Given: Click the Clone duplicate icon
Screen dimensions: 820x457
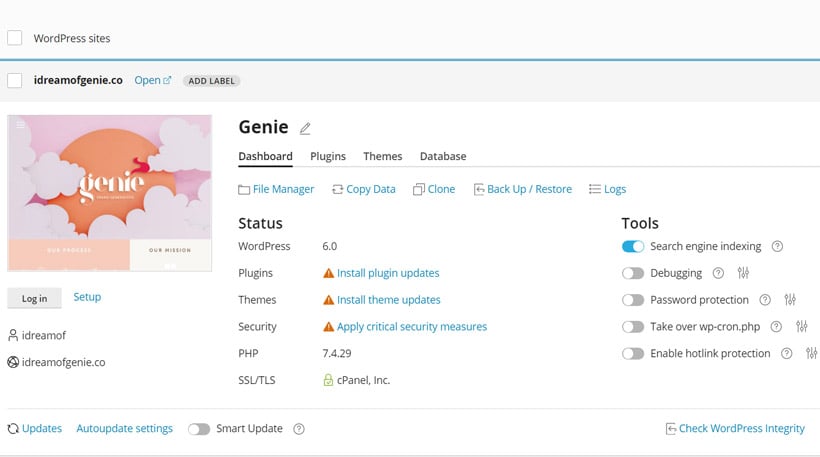Looking at the screenshot, I should tap(418, 189).
